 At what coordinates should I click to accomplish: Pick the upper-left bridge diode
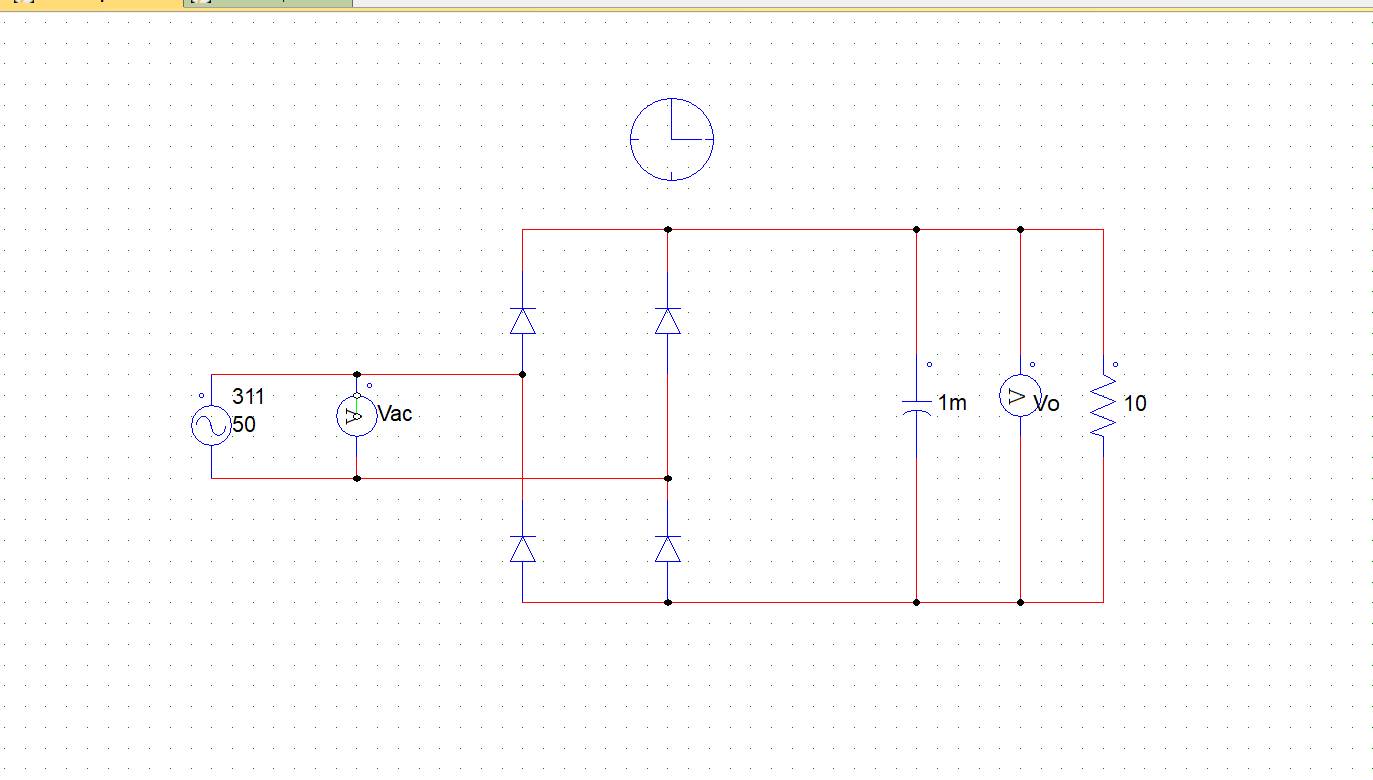522,321
